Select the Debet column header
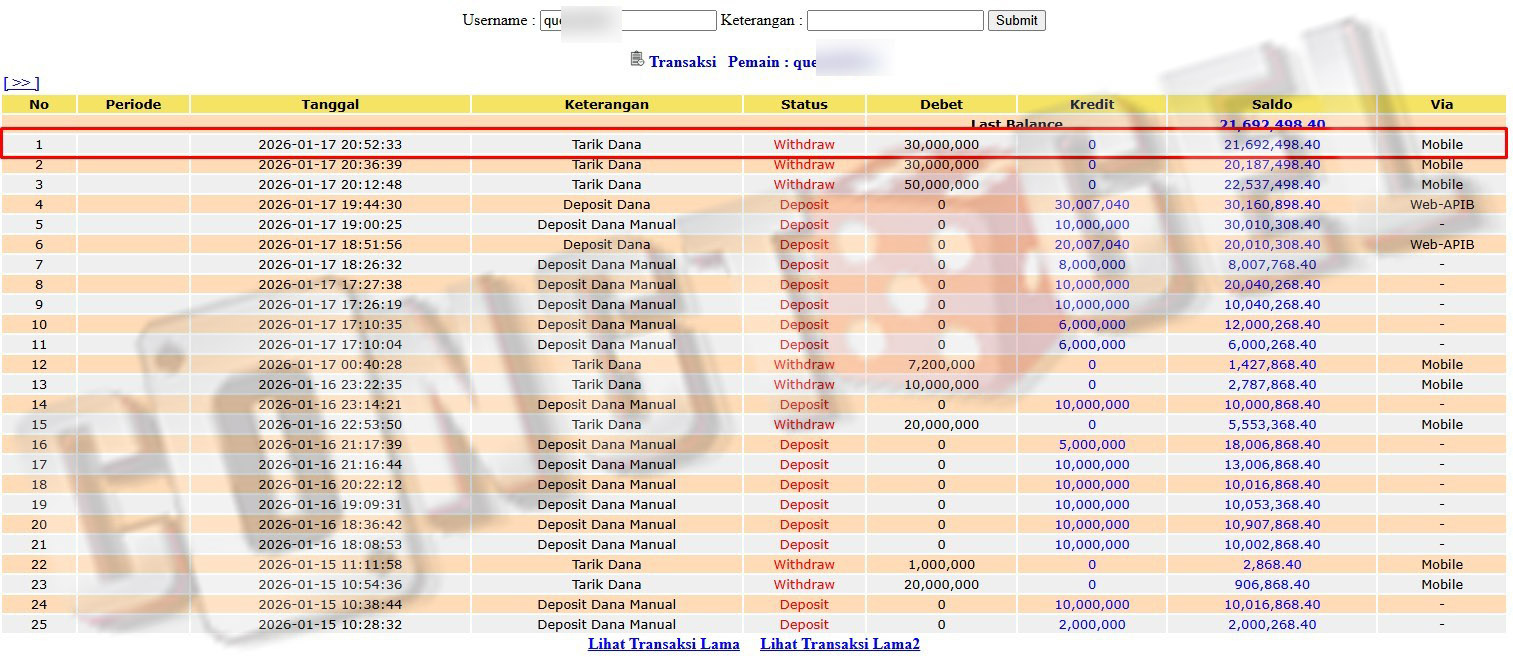1513x666 pixels. (x=941, y=104)
